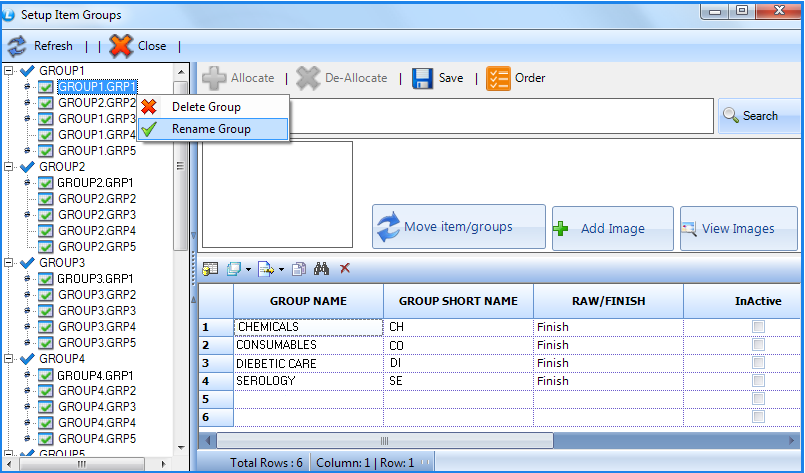Click the Add Image button
The image size is (805, 473).
pos(612,229)
